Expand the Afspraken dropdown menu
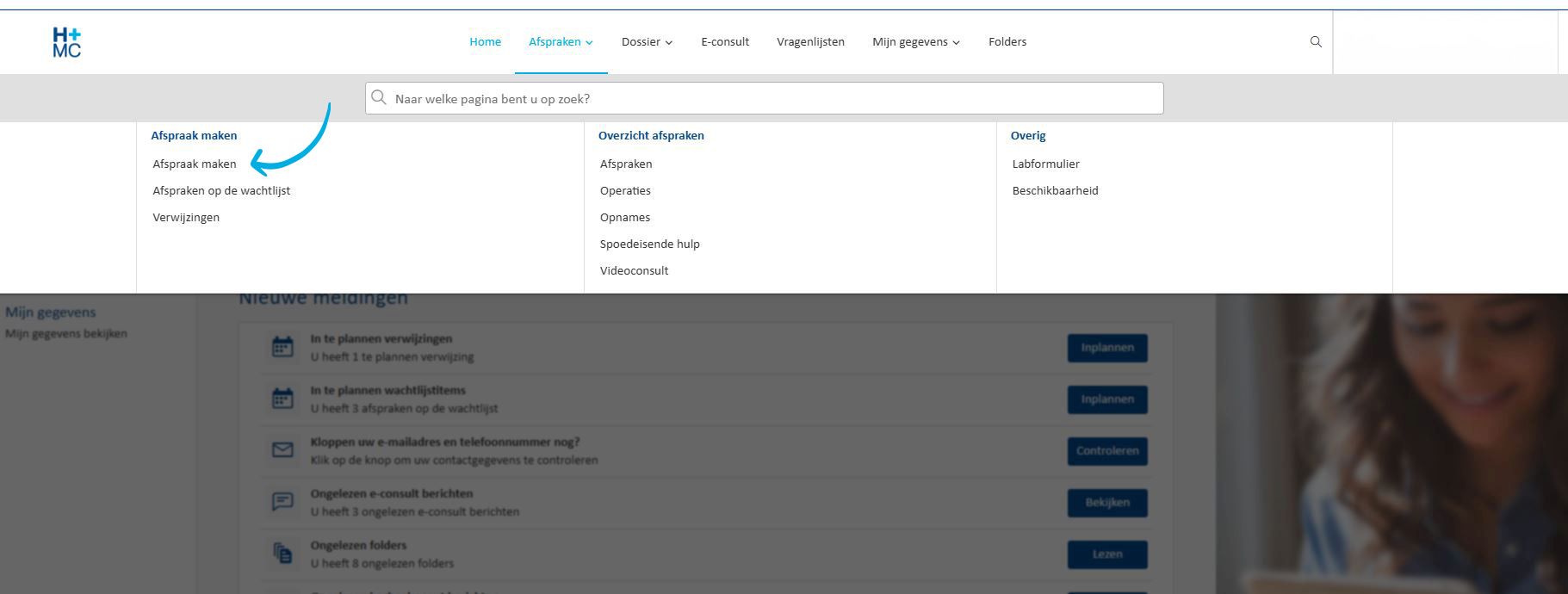The image size is (1568, 594). 561,42
